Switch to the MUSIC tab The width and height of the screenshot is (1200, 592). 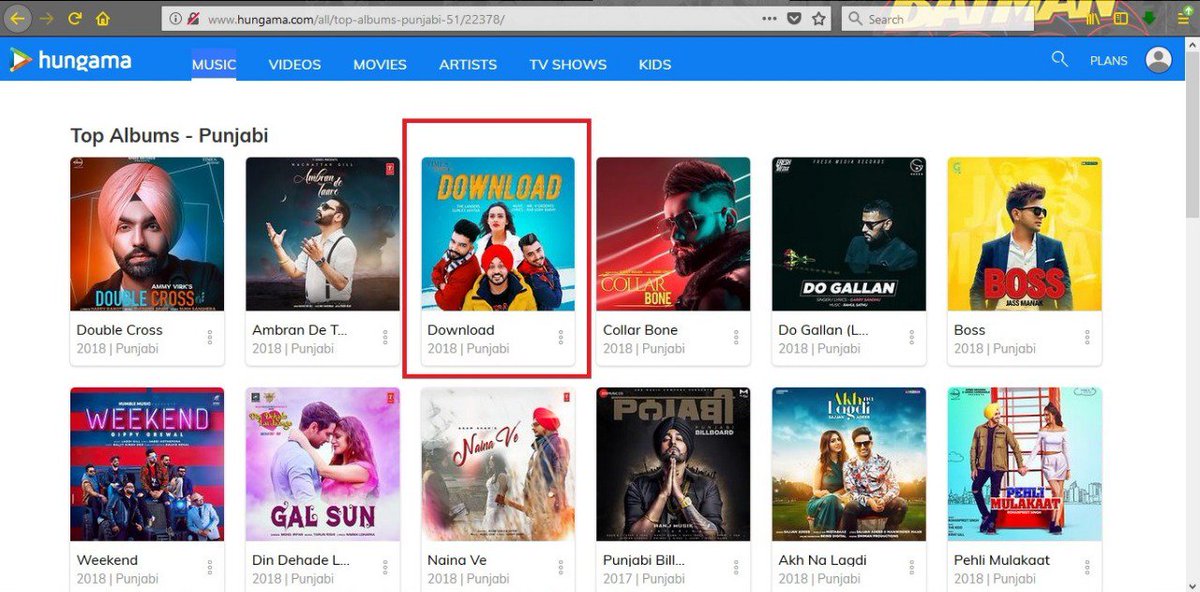(x=214, y=64)
